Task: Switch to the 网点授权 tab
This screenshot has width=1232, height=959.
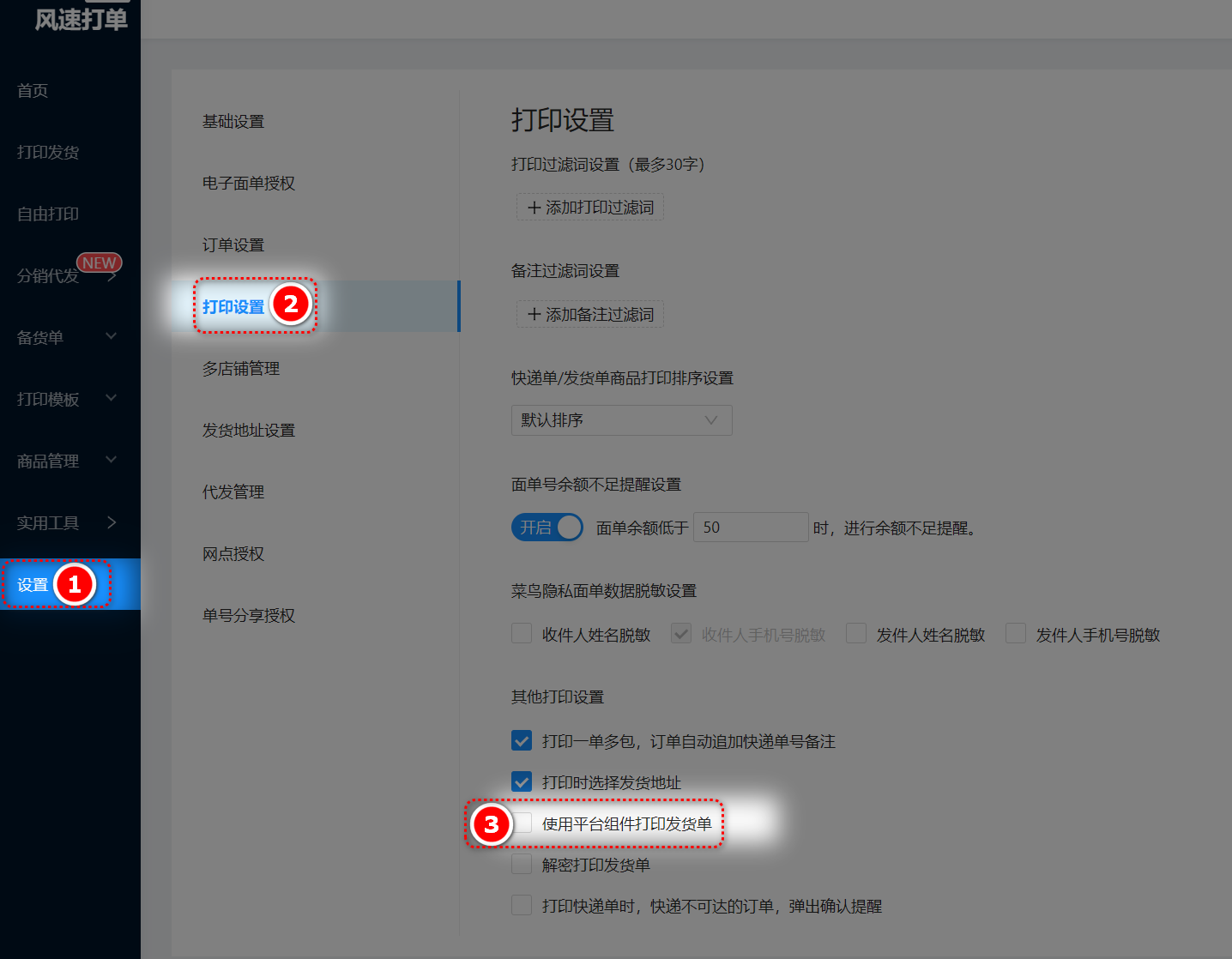Action: pos(233,554)
